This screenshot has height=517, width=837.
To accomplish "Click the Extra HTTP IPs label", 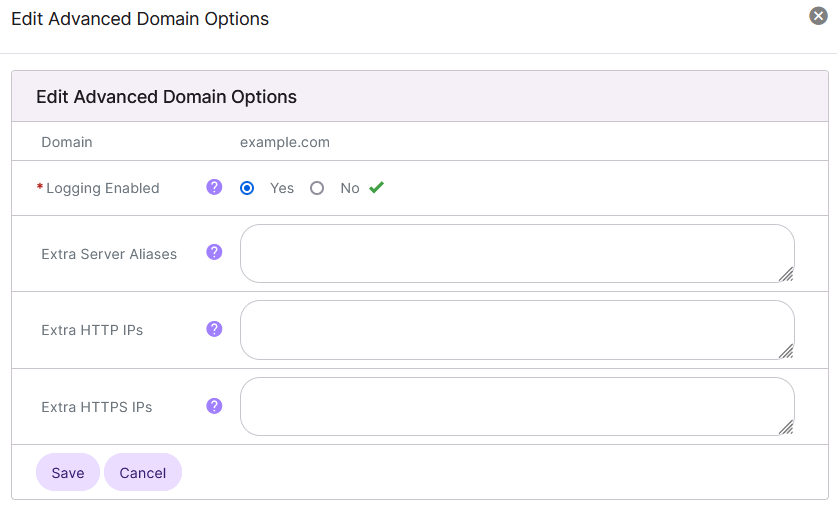I will tap(92, 330).
